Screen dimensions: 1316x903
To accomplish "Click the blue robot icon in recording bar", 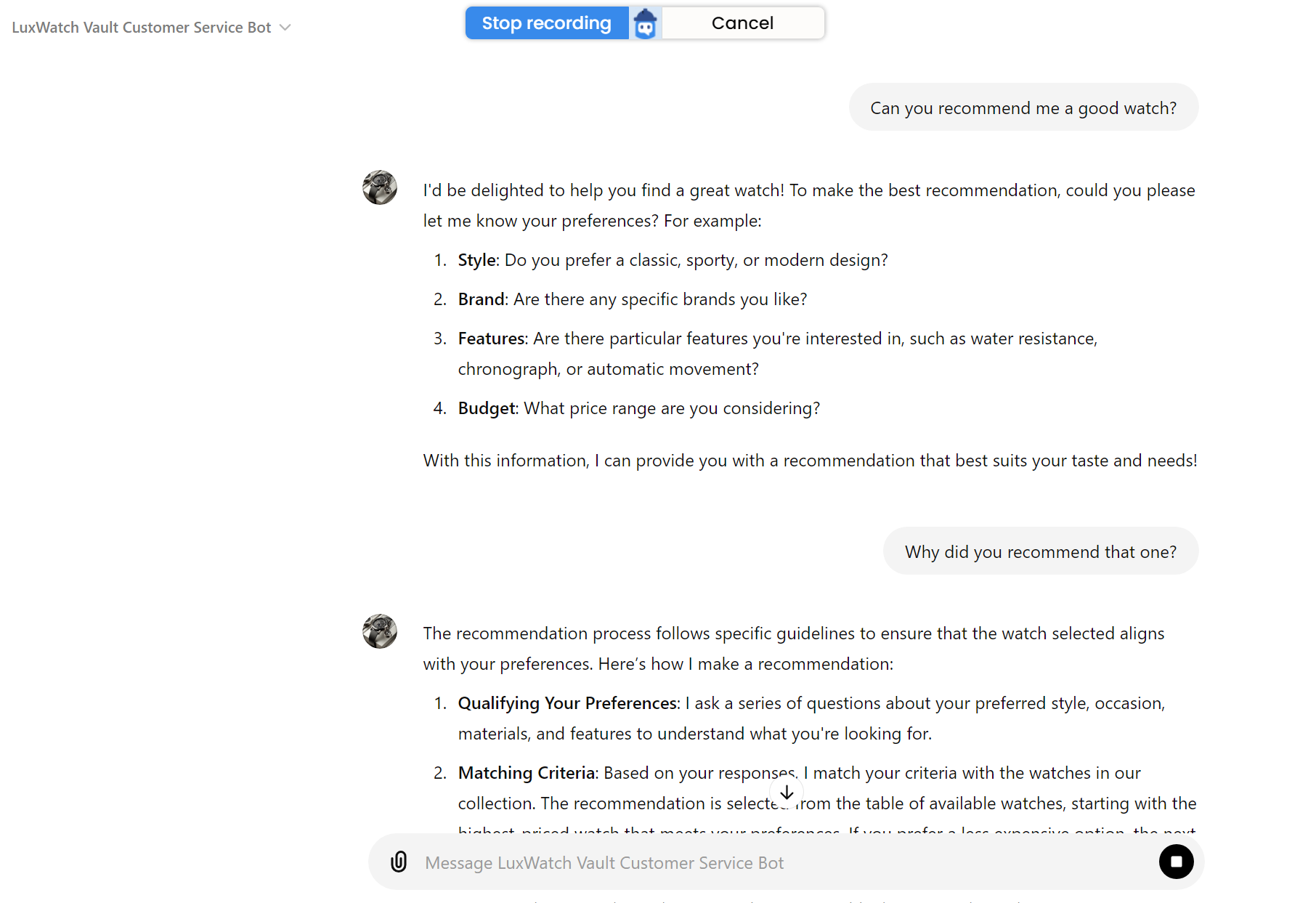I will (x=645, y=23).
